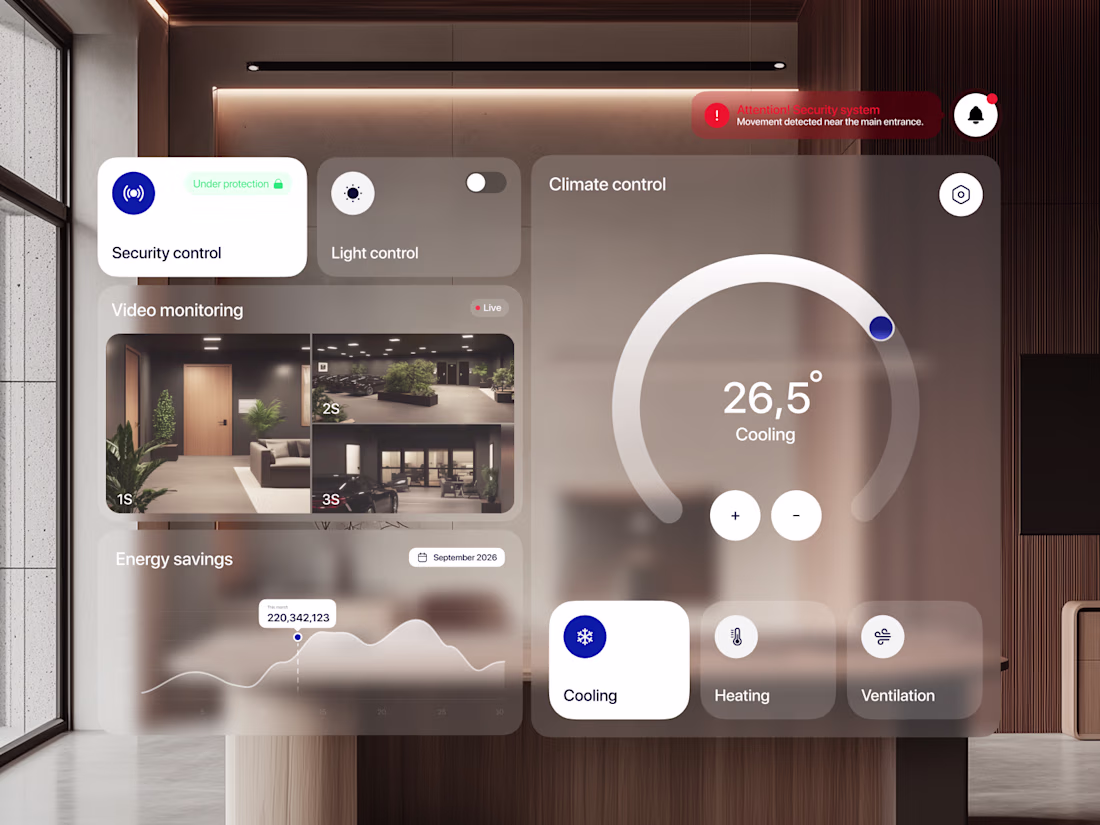Increase temperature with the plus button
This screenshot has height=825, width=1100.
click(735, 516)
